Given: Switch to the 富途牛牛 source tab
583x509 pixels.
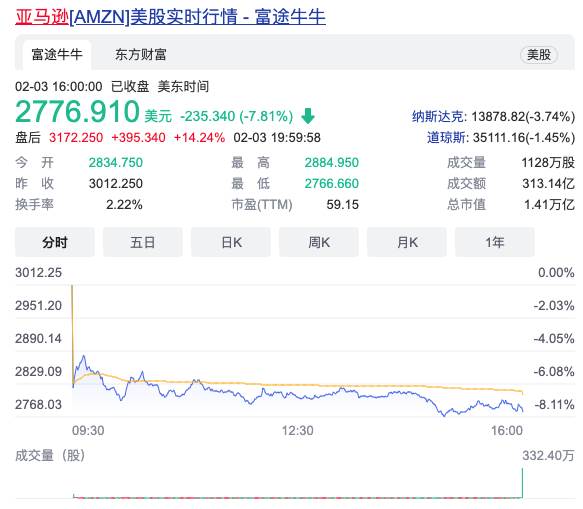Looking at the screenshot, I should click(x=57, y=55).
